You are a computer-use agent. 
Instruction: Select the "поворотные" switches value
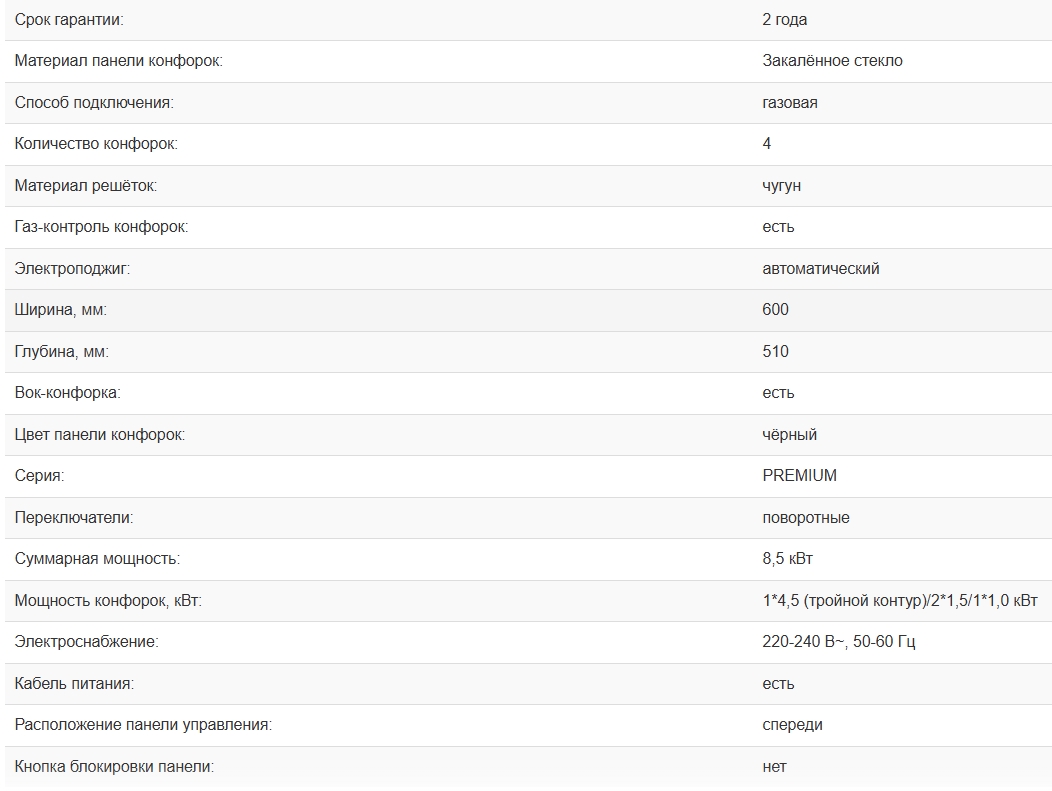tap(805, 518)
